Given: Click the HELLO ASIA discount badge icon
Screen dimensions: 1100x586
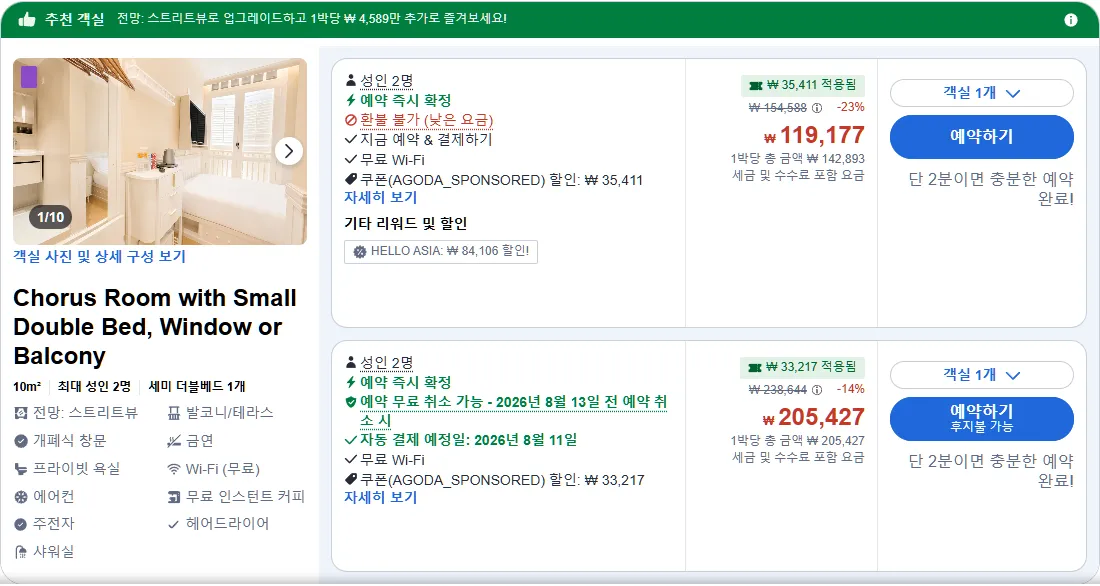Looking at the screenshot, I should (x=360, y=251).
